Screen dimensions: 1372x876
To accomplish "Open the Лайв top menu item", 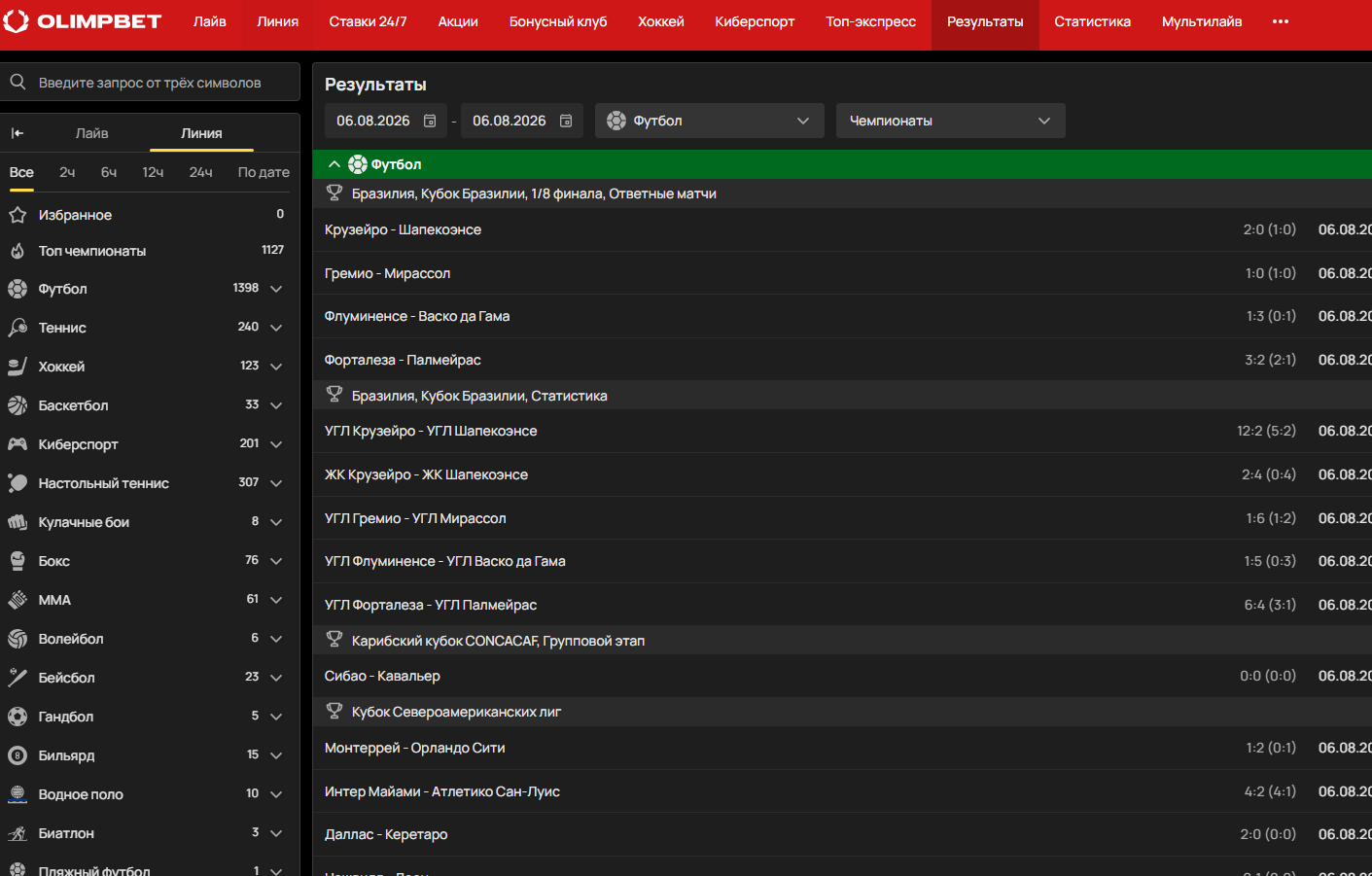I will (x=210, y=21).
